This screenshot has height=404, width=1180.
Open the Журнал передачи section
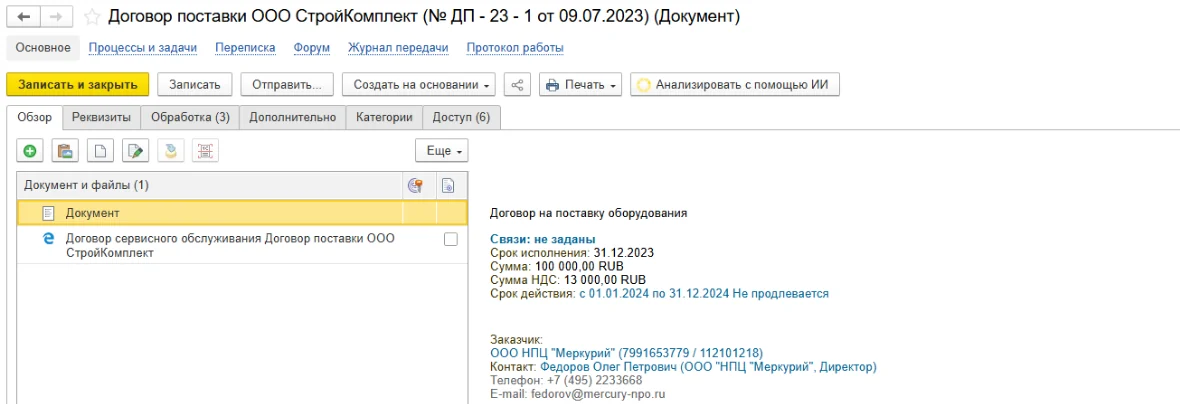398,48
